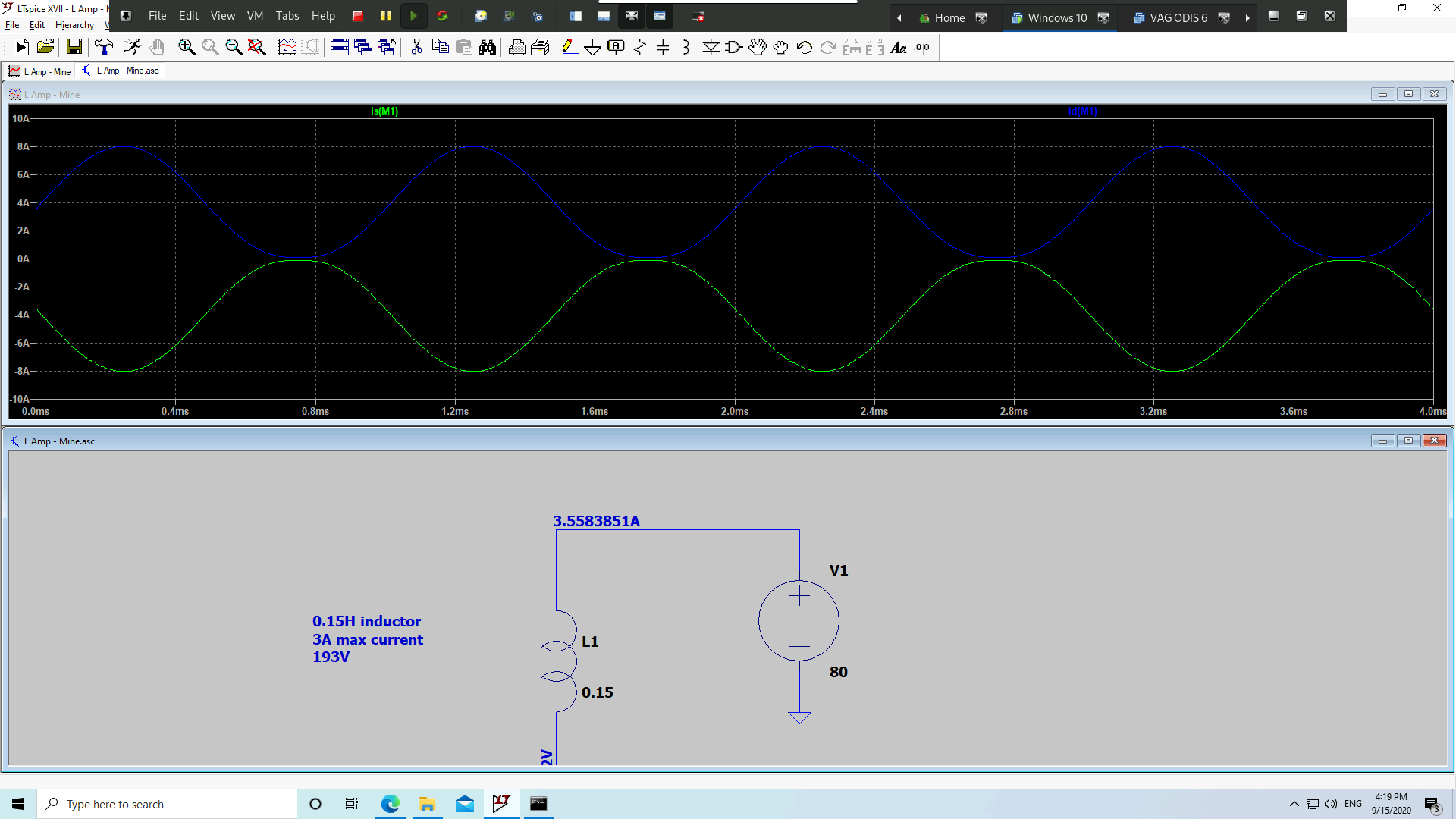Pause the VM with yellow pause button

point(385,16)
